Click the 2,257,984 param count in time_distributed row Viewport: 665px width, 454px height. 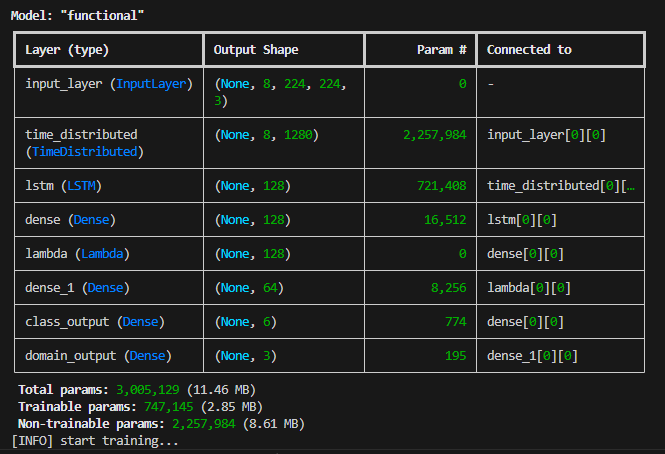[429, 134]
